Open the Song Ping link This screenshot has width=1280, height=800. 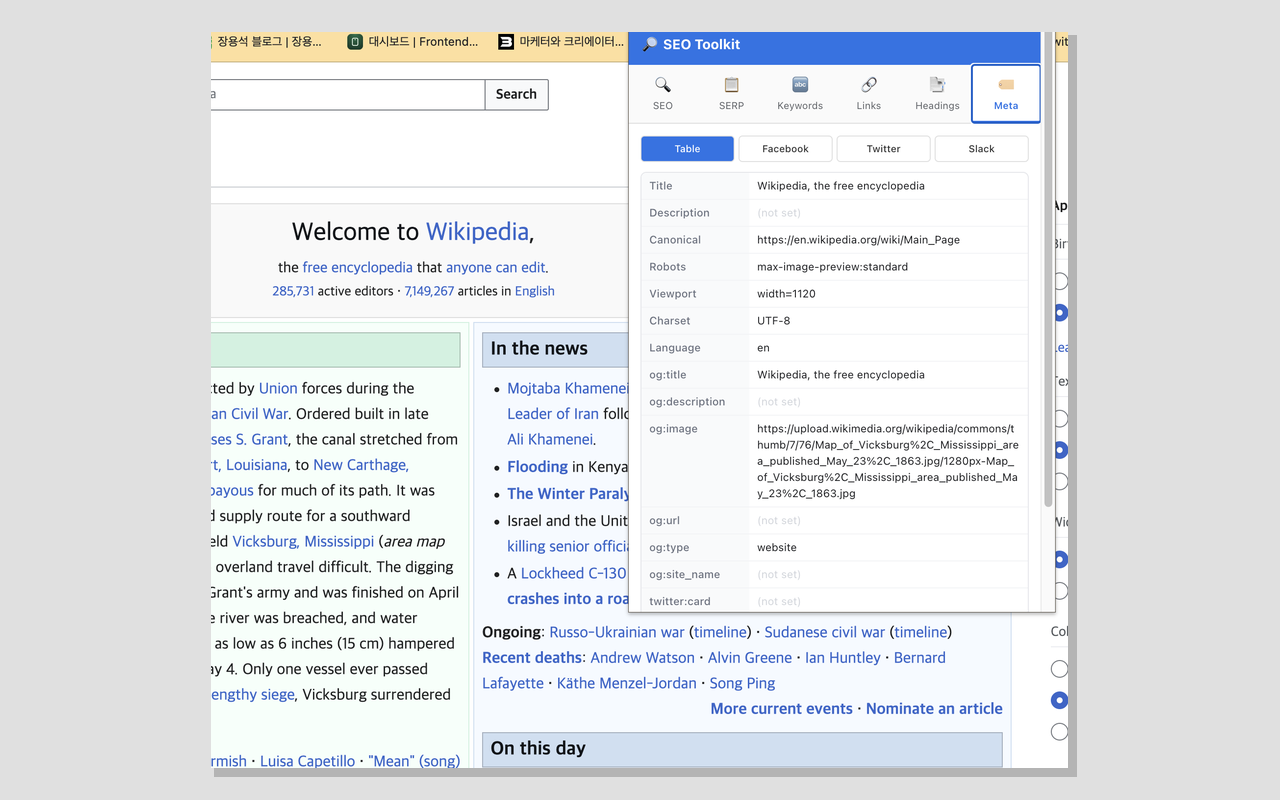[x=742, y=683]
